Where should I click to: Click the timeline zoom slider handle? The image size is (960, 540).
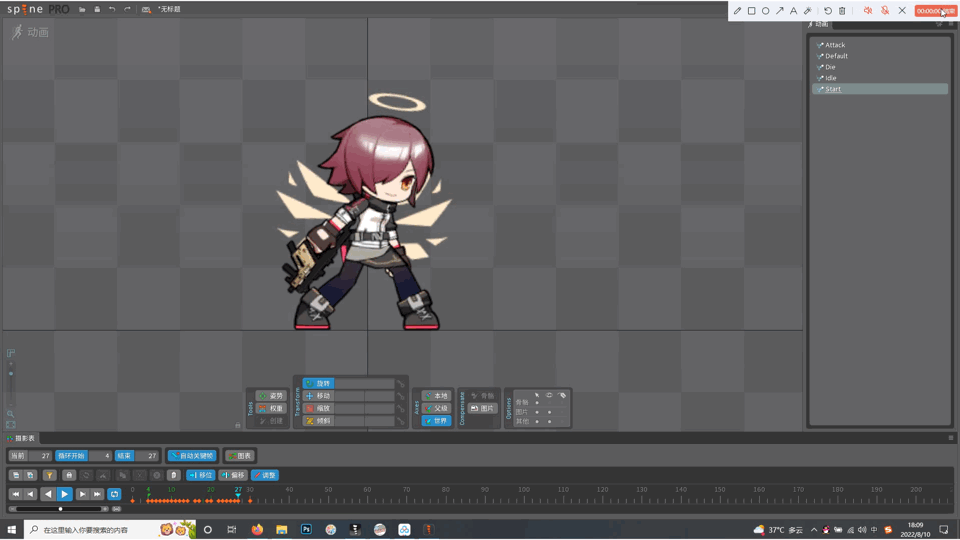61,509
